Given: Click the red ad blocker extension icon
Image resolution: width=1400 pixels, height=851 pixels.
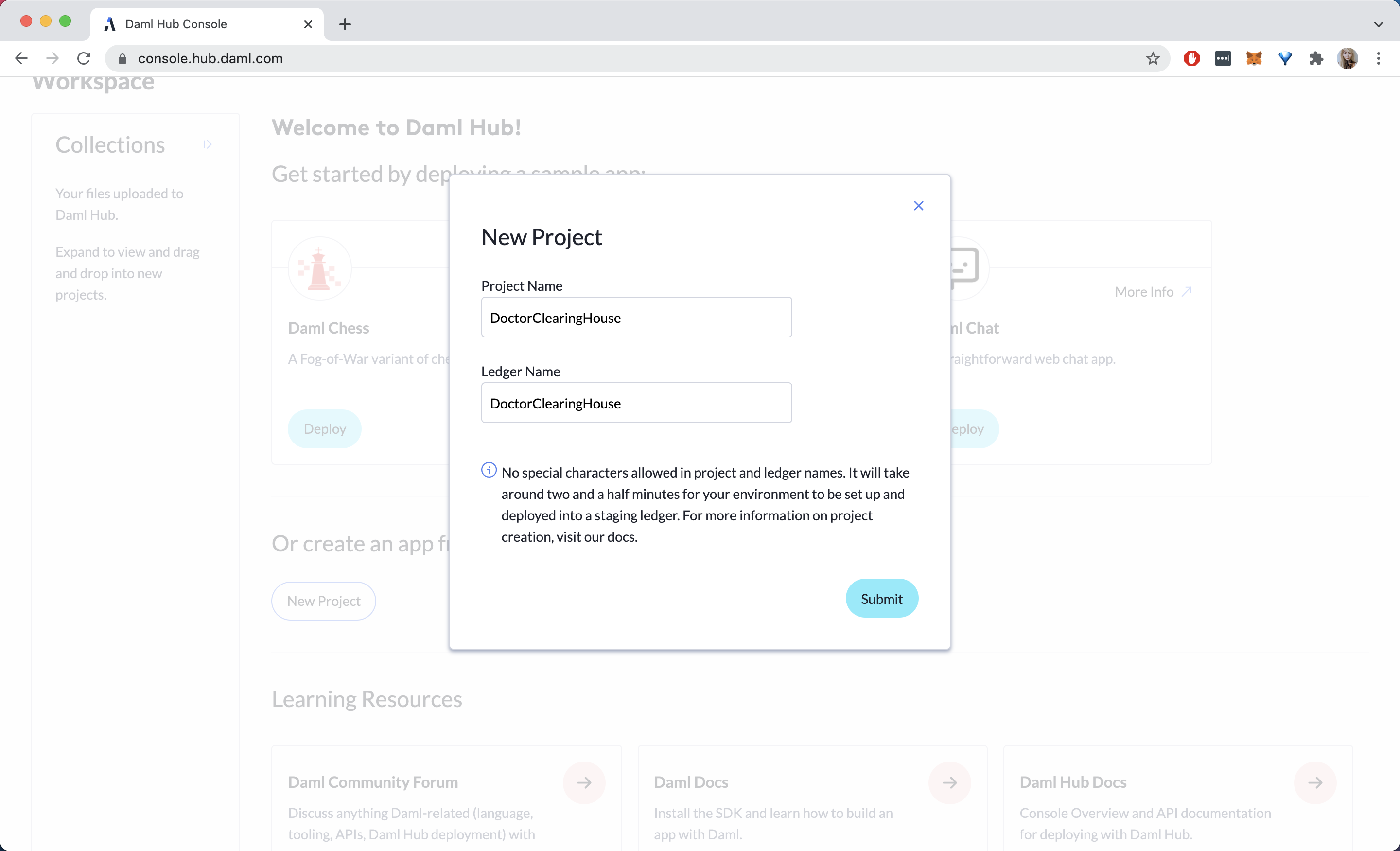Looking at the screenshot, I should [1191, 58].
